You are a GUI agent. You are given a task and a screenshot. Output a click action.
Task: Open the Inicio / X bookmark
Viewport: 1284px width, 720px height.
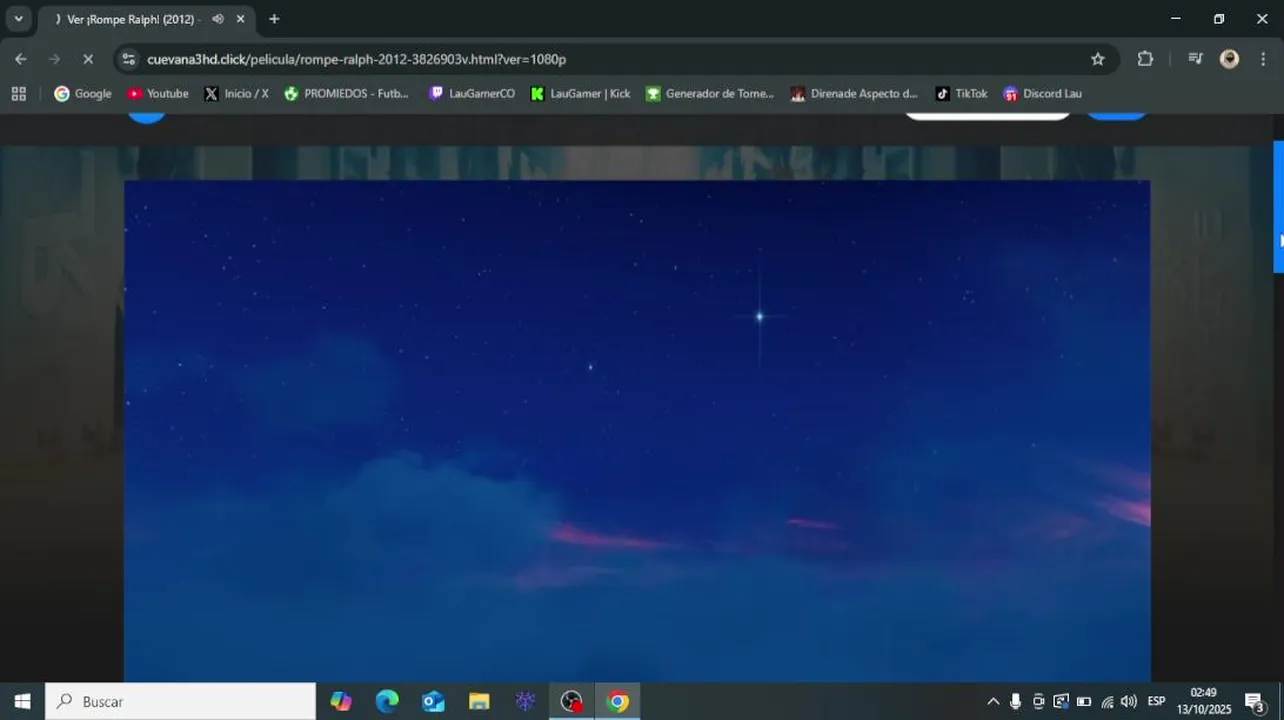237,94
